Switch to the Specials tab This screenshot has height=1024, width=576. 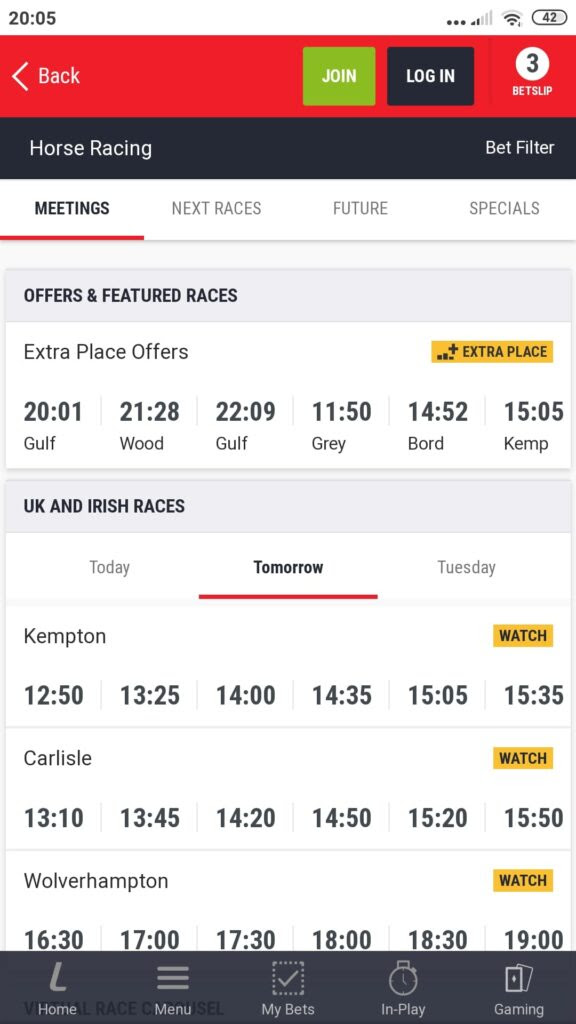(x=504, y=208)
